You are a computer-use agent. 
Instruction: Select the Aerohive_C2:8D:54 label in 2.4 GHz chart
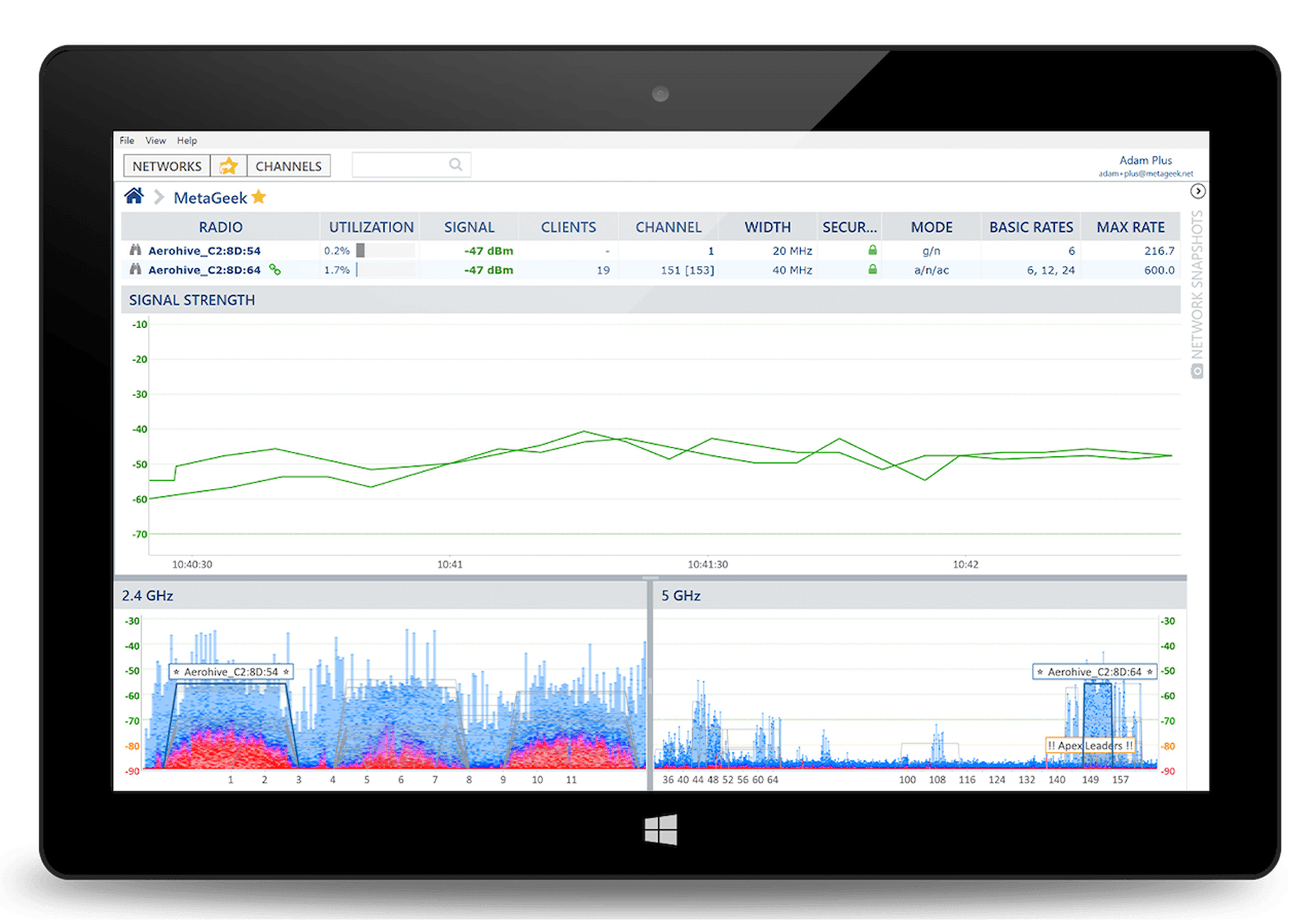click(232, 672)
